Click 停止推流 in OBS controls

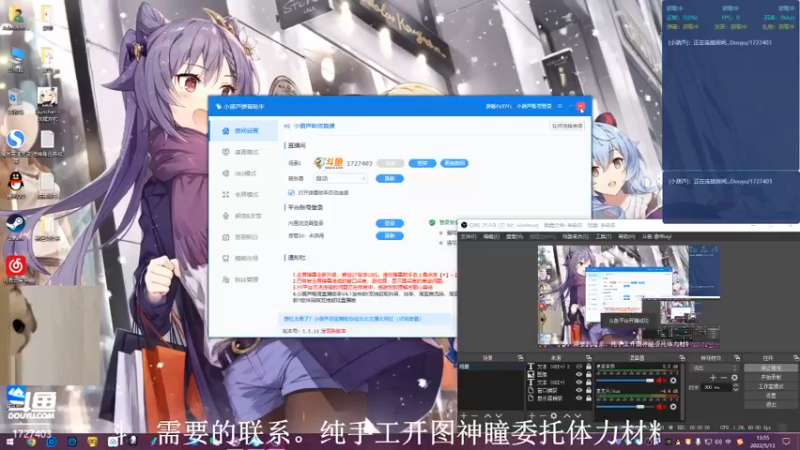click(771, 368)
